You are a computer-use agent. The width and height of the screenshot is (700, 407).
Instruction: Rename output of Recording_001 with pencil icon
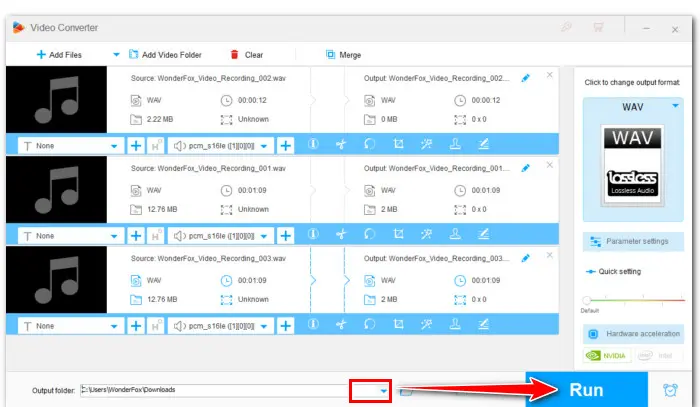click(525, 168)
